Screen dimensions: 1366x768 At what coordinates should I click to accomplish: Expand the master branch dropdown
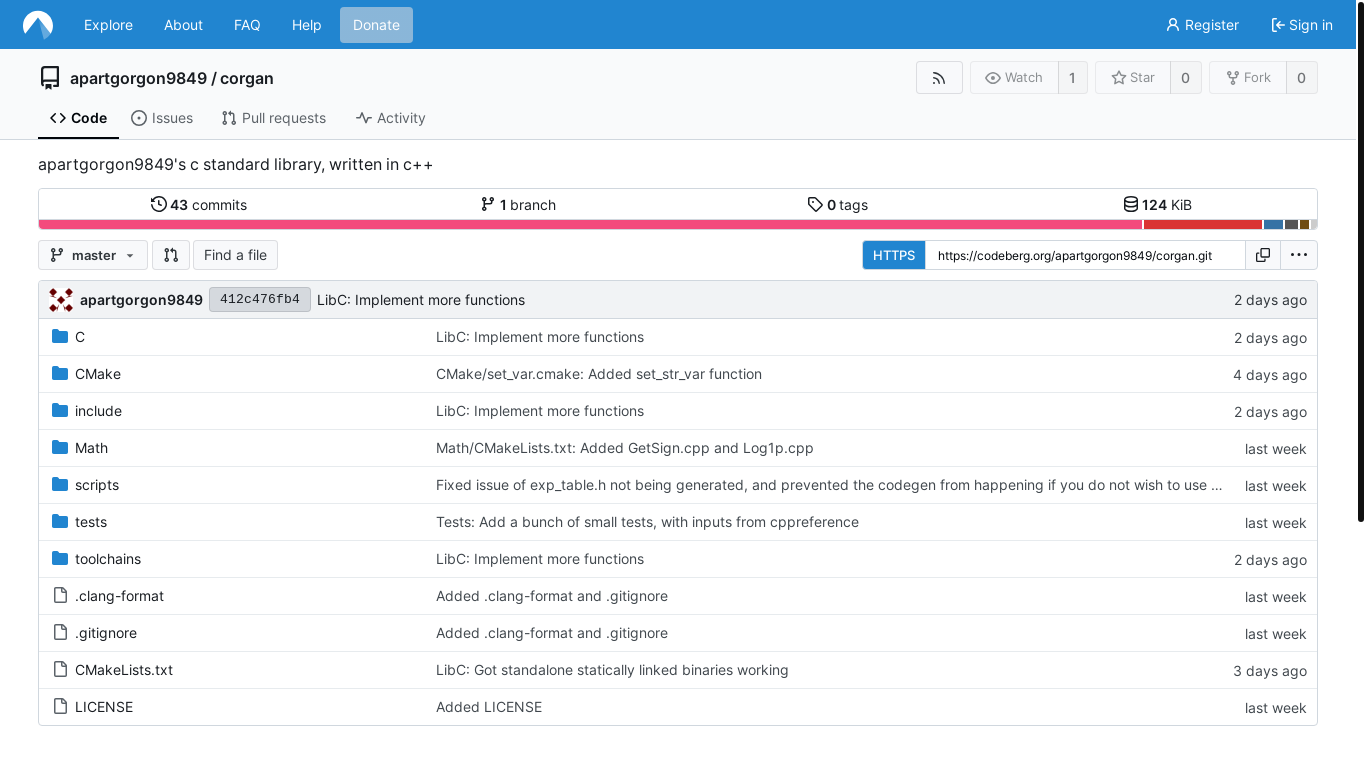pos(93,255)
